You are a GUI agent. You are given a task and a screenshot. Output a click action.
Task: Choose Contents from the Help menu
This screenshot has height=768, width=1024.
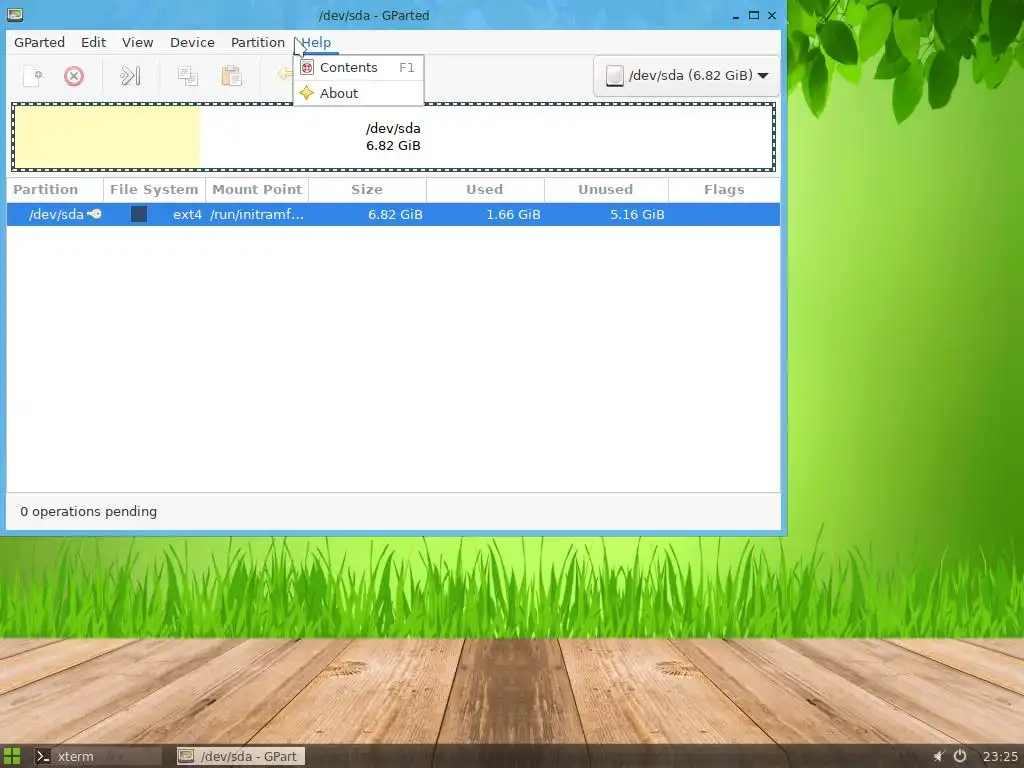coord(359,68)
